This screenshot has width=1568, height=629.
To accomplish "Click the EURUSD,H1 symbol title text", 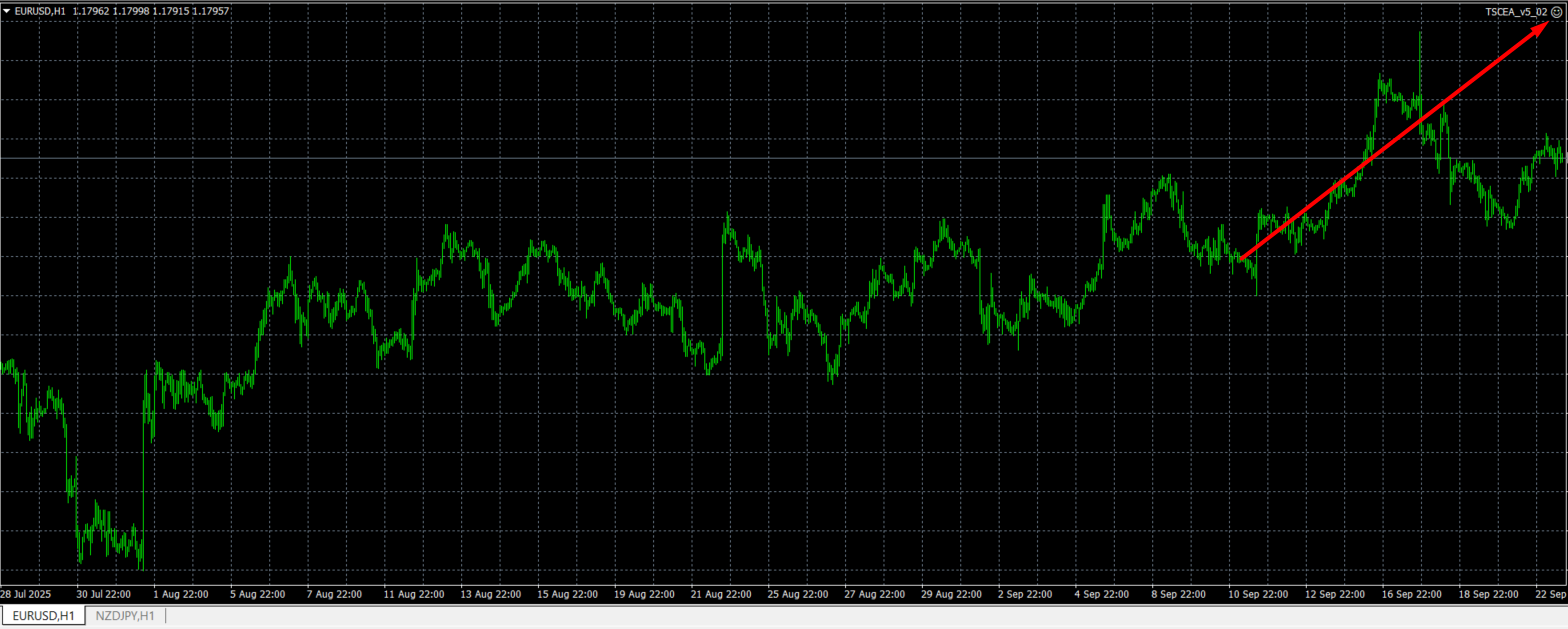I will pyautogui.click(x=40, y=11).
